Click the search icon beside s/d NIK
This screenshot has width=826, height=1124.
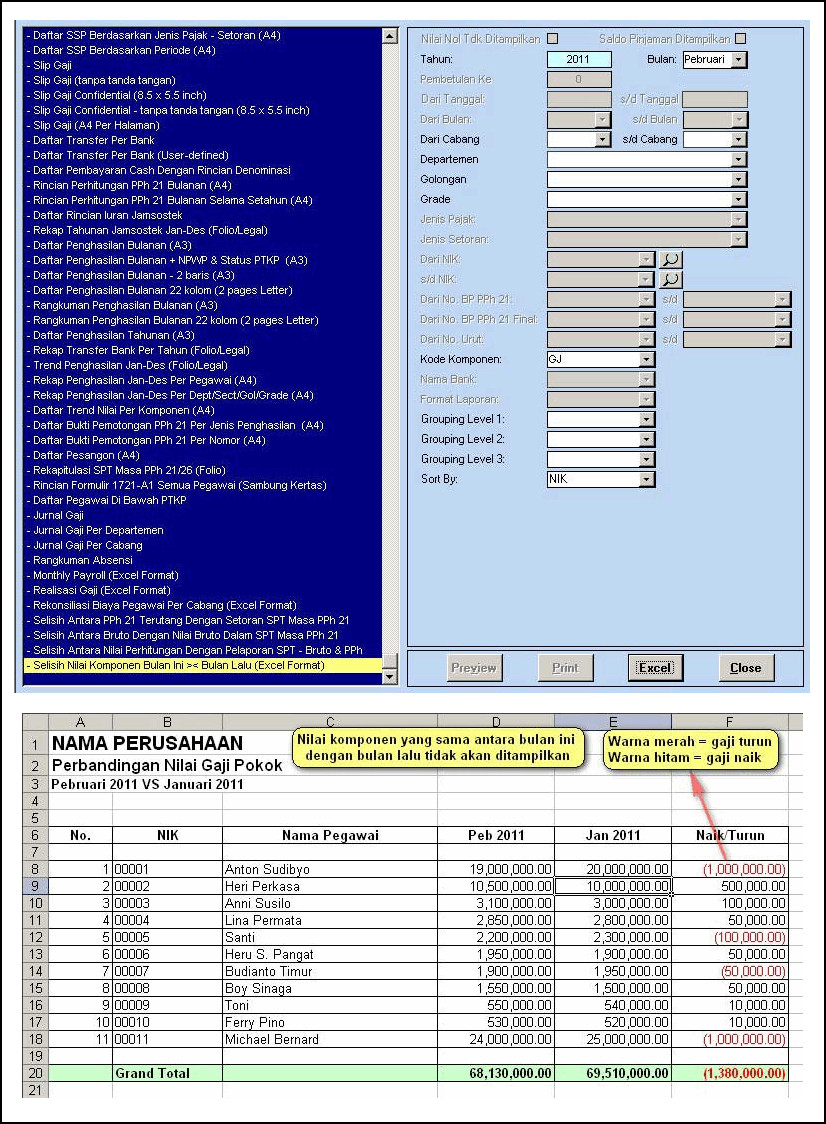pos(670,279)
